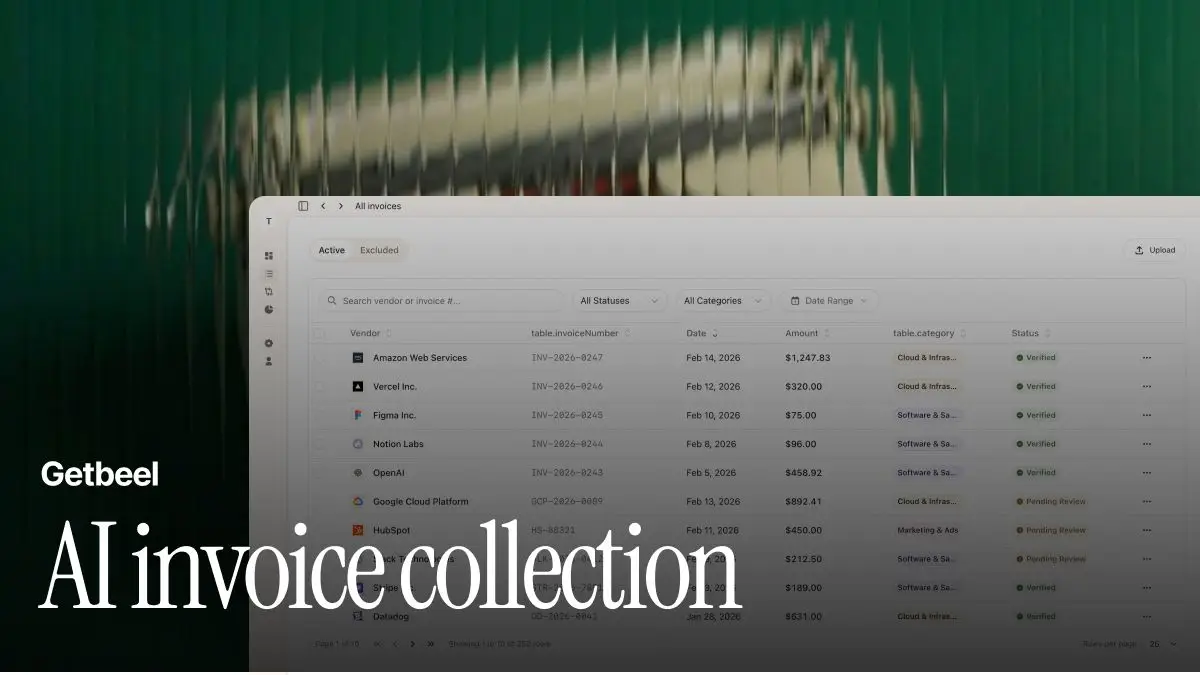This screenshot has width=1200, height=675.
Task: Sort by the Amount column
Action: 807,333
